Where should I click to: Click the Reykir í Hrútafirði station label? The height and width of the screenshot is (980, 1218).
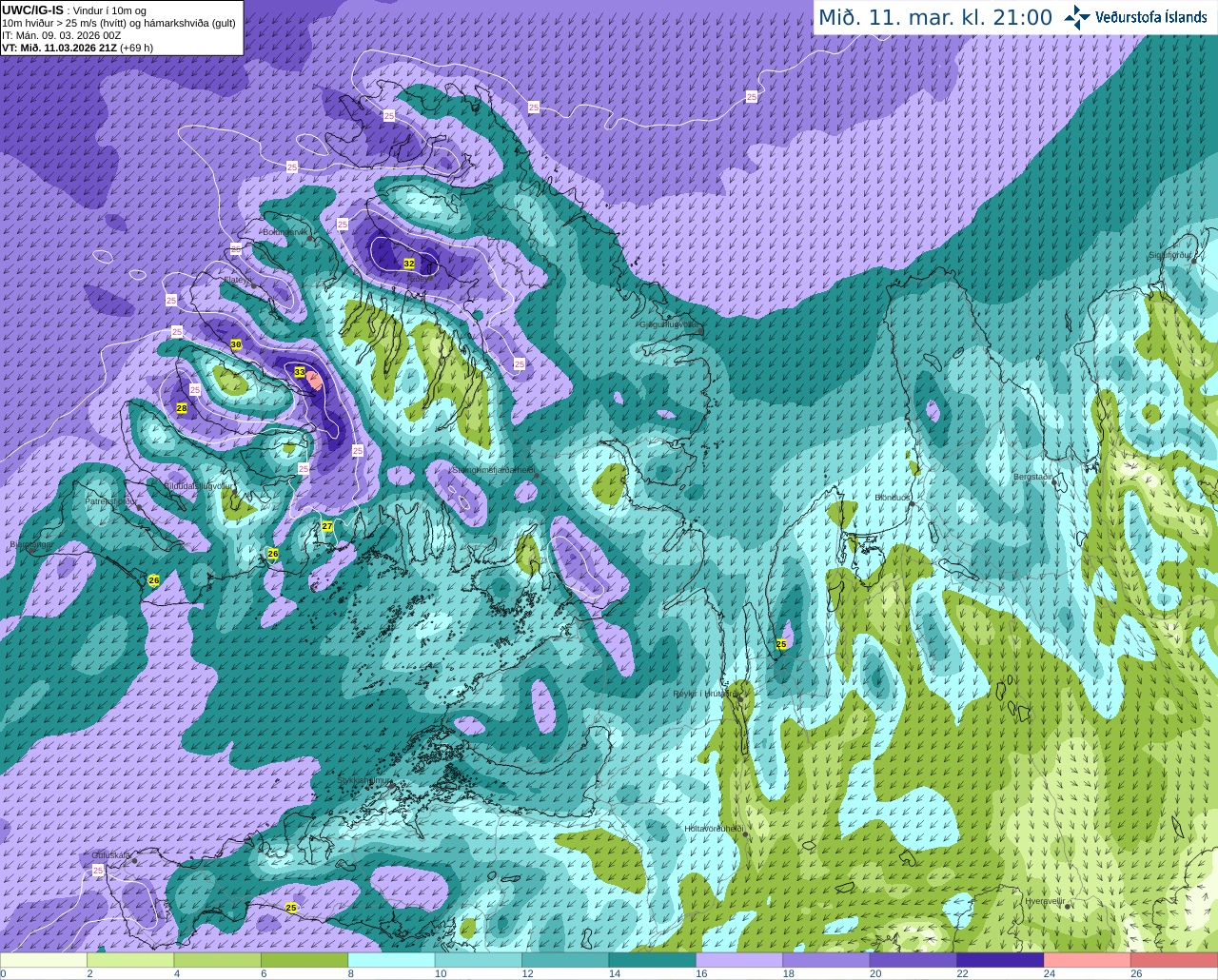[x=706, y=694]
